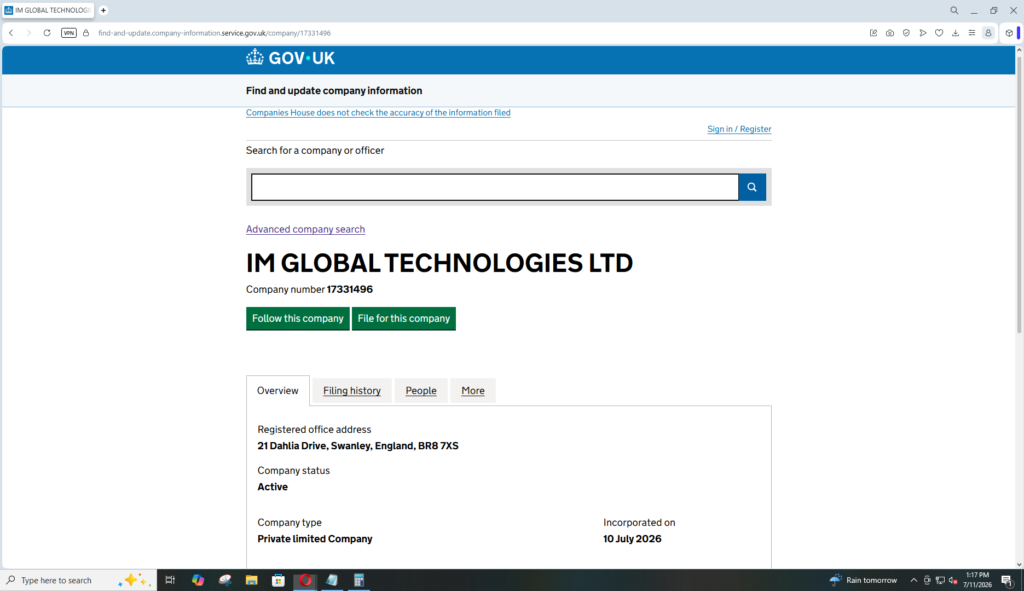Click the Active company status value
Image resolution: width=1024 pixels, height=591 pixels.
coord(272,487)
